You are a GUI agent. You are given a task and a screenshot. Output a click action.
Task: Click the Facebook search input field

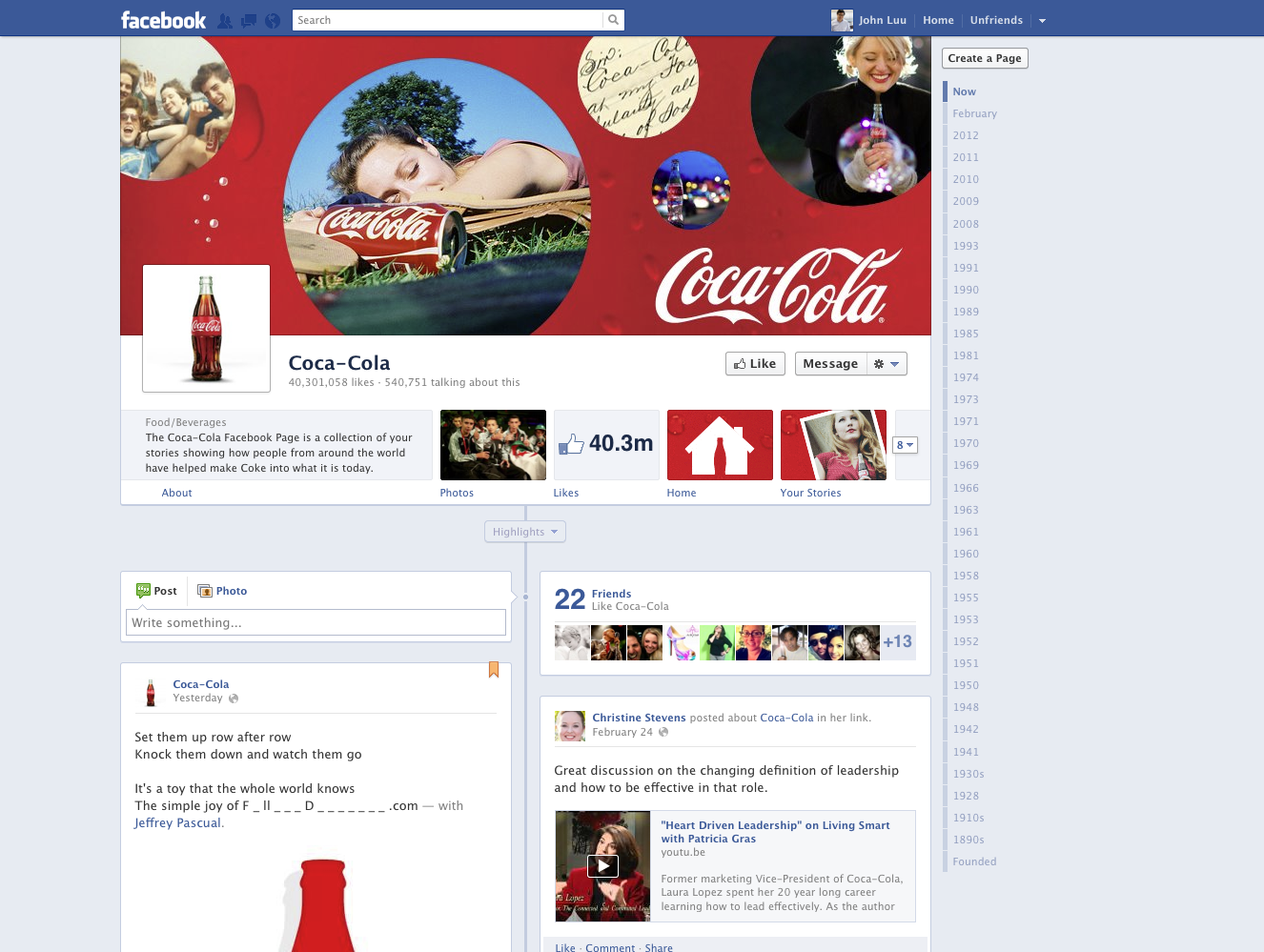(448, 20)
